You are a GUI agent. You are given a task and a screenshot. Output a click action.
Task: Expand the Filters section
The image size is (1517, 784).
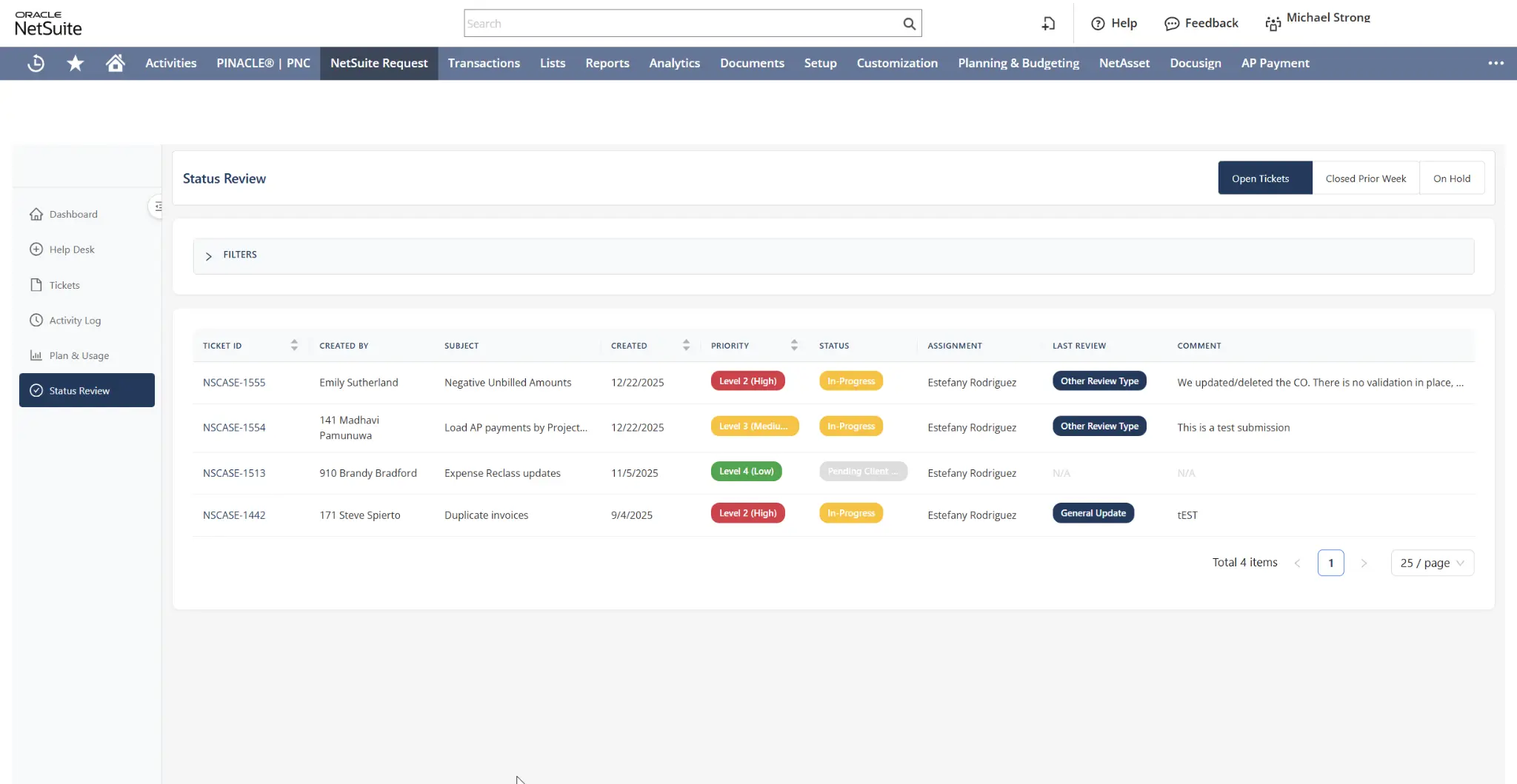coord(208,255)
